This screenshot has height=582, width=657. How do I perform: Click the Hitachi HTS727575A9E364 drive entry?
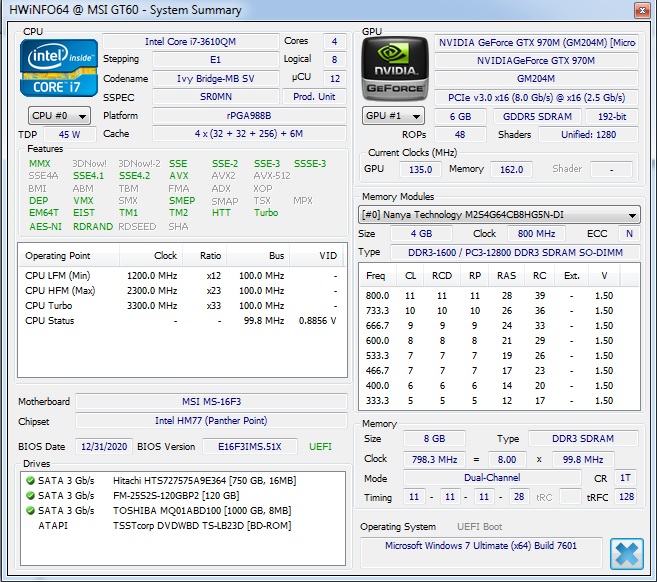click(x=182, y=481)
